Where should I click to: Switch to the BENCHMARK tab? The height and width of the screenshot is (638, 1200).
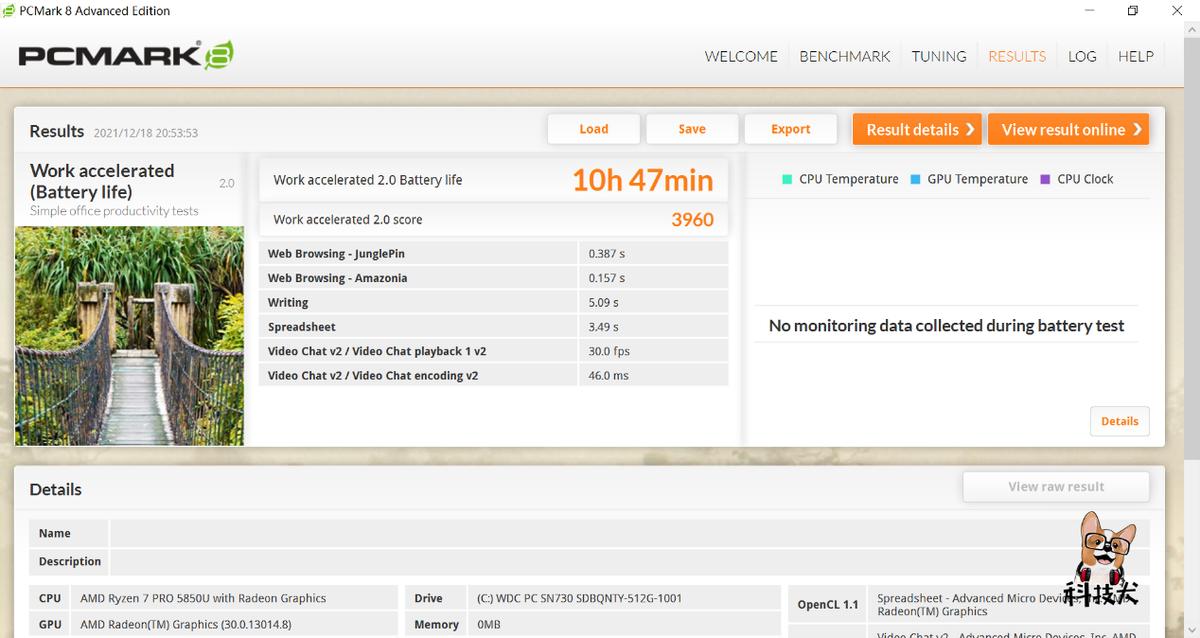coord(844,56)
